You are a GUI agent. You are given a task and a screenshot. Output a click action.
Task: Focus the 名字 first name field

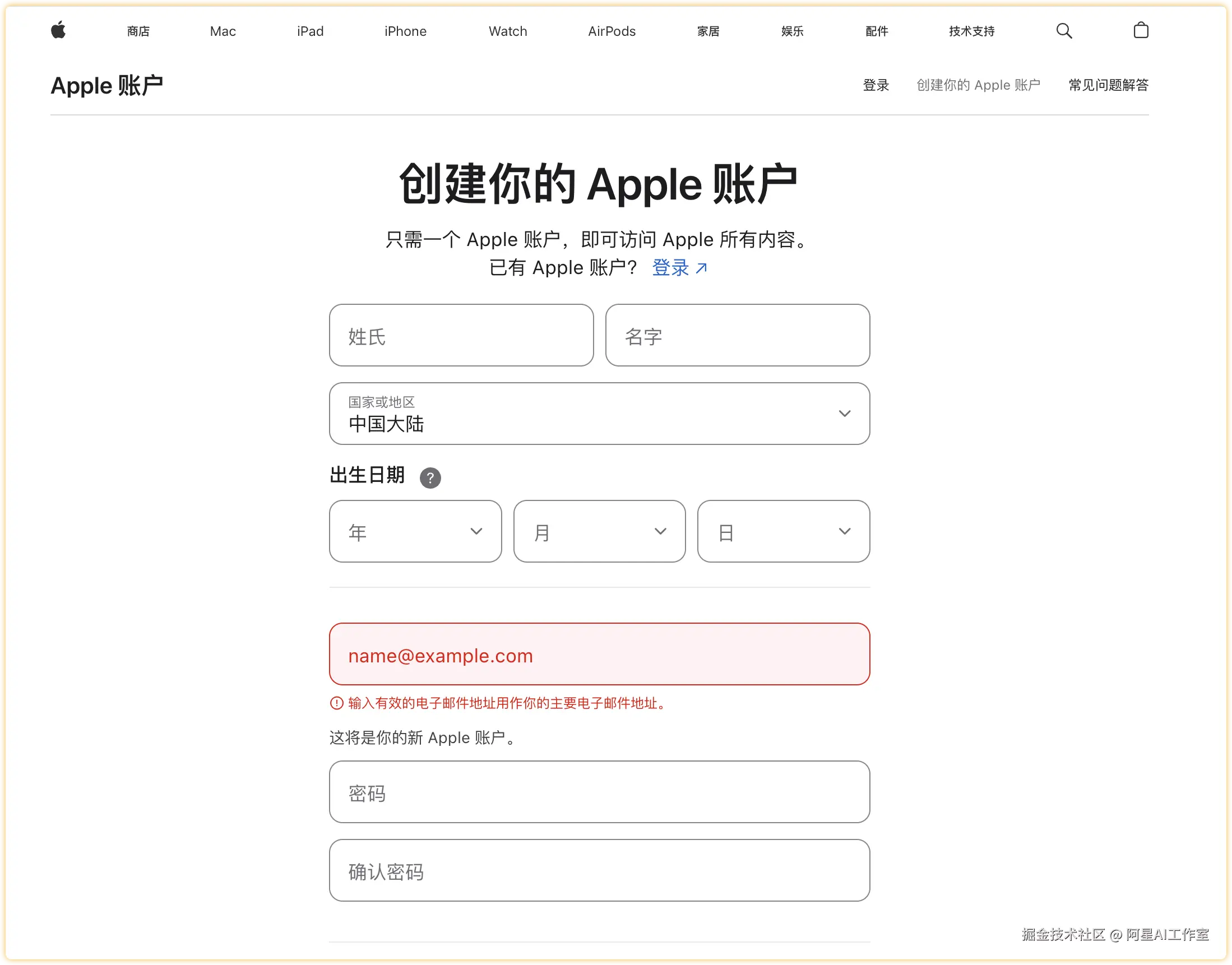click(x=737, y=336)
